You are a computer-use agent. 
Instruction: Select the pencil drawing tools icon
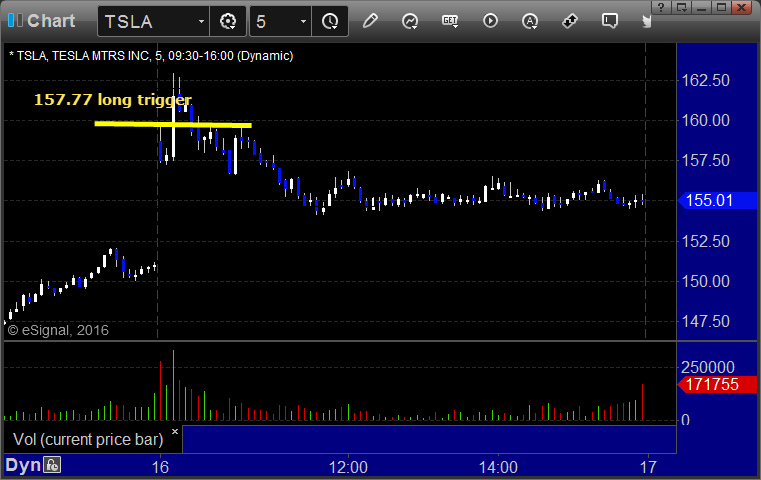[370, 21]
